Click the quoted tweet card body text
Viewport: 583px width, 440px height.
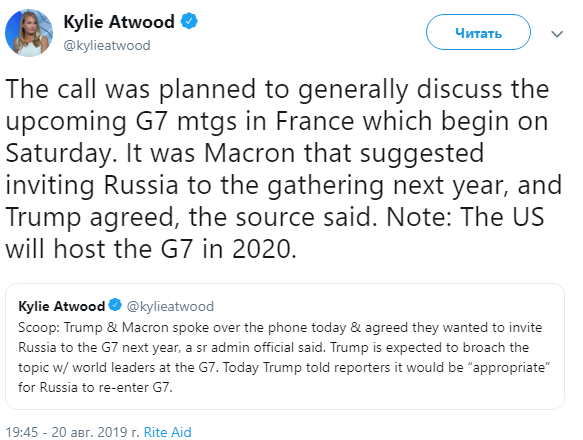click(284, 357)
